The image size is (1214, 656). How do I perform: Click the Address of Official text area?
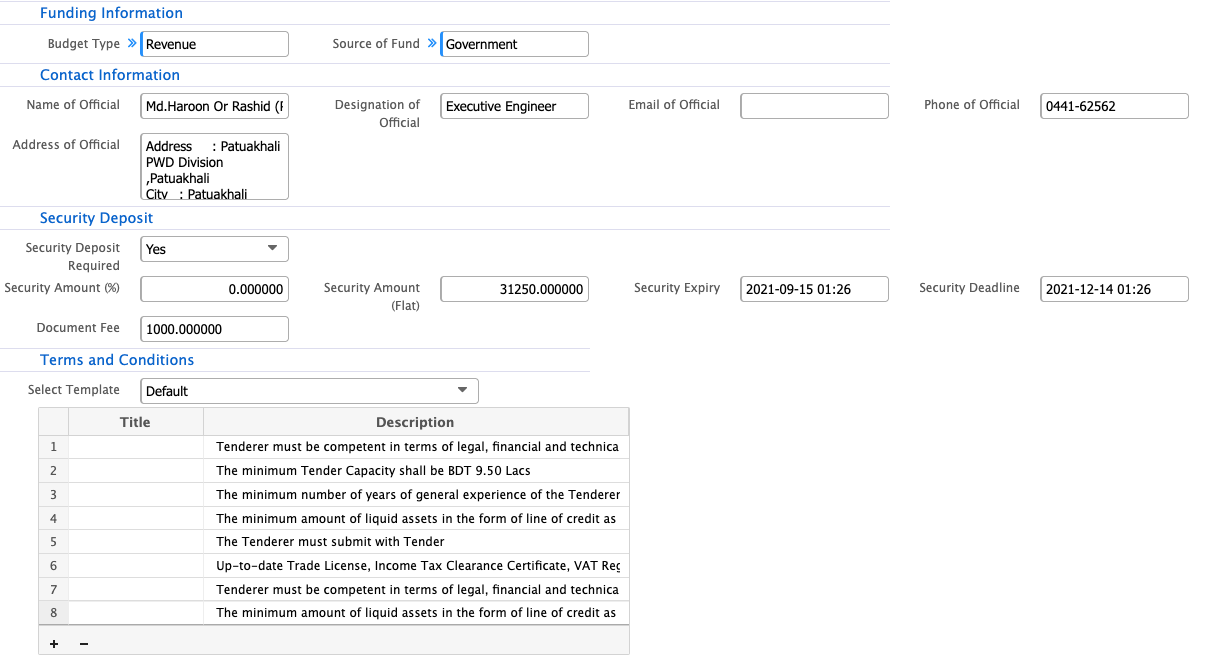[215, 167]
